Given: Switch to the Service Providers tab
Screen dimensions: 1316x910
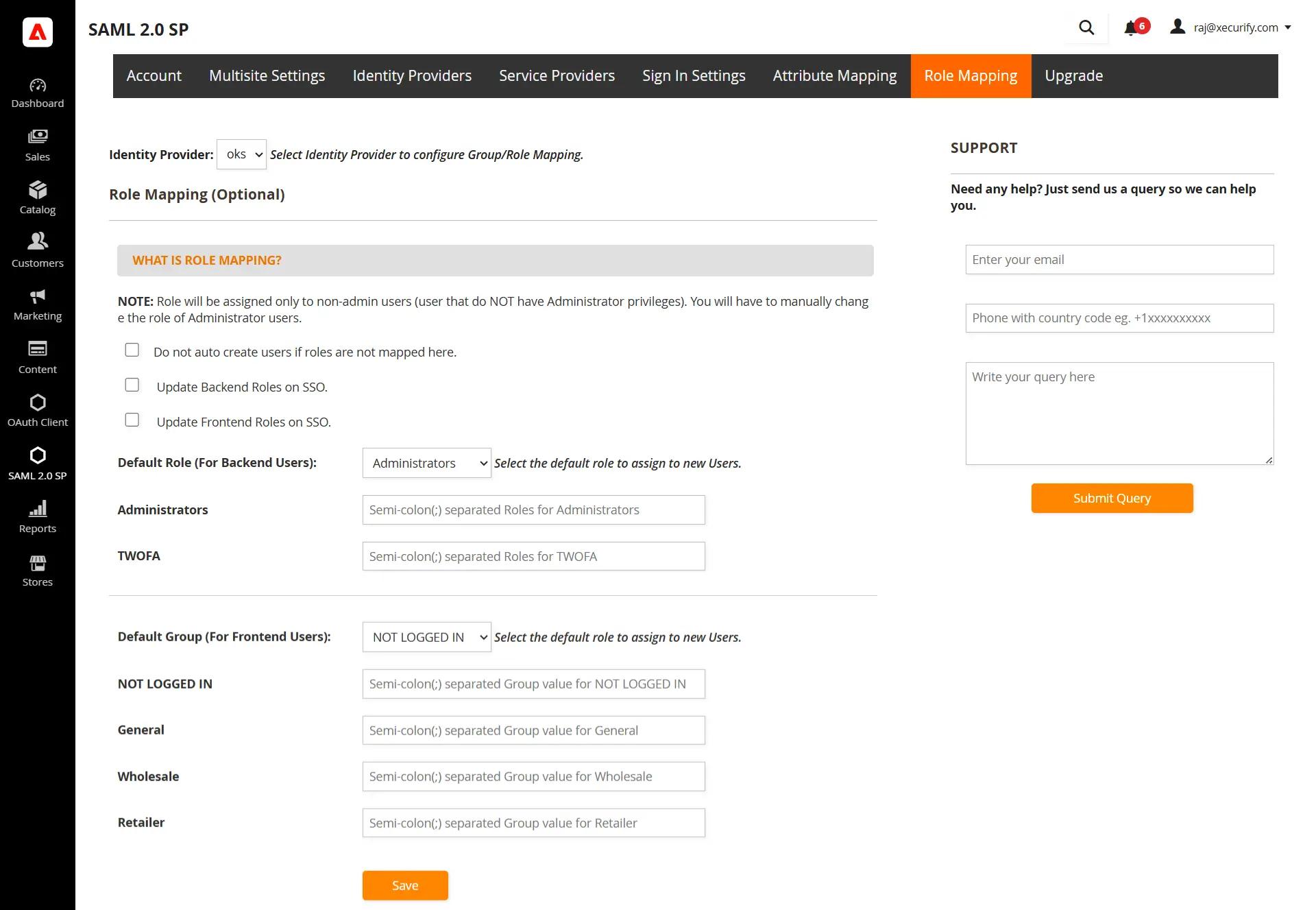Looking at the screenshot, I should tap(557, 76).
